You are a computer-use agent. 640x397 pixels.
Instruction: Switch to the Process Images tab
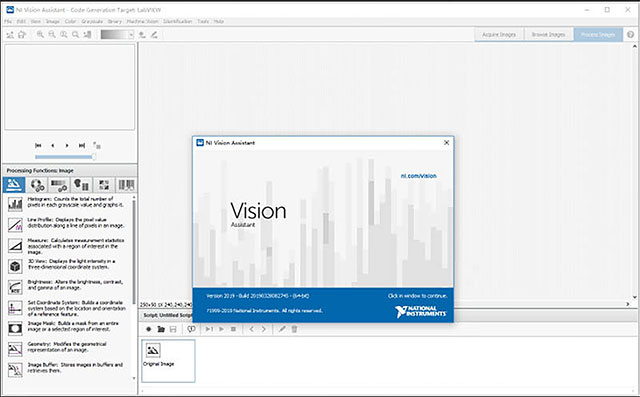598,35
